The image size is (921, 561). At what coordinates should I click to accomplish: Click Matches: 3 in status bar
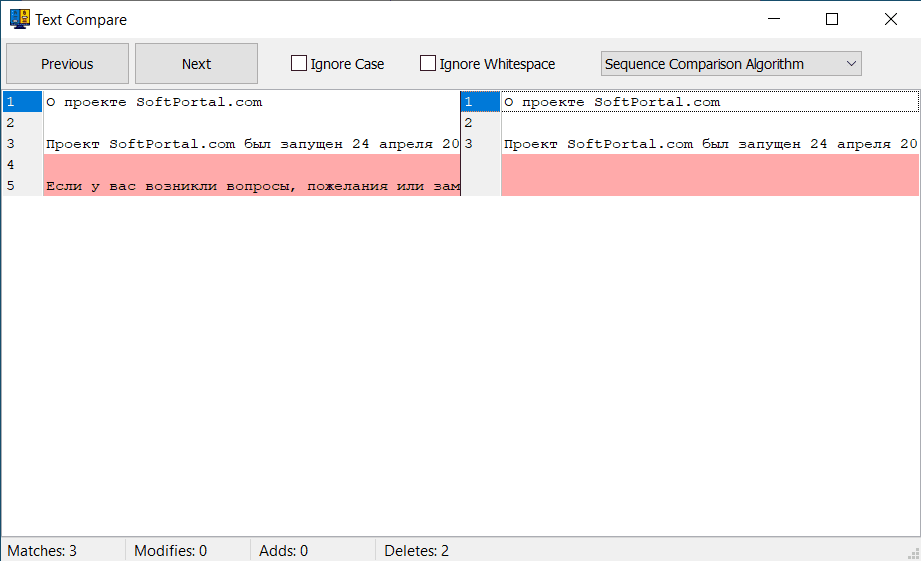[42, 550]
